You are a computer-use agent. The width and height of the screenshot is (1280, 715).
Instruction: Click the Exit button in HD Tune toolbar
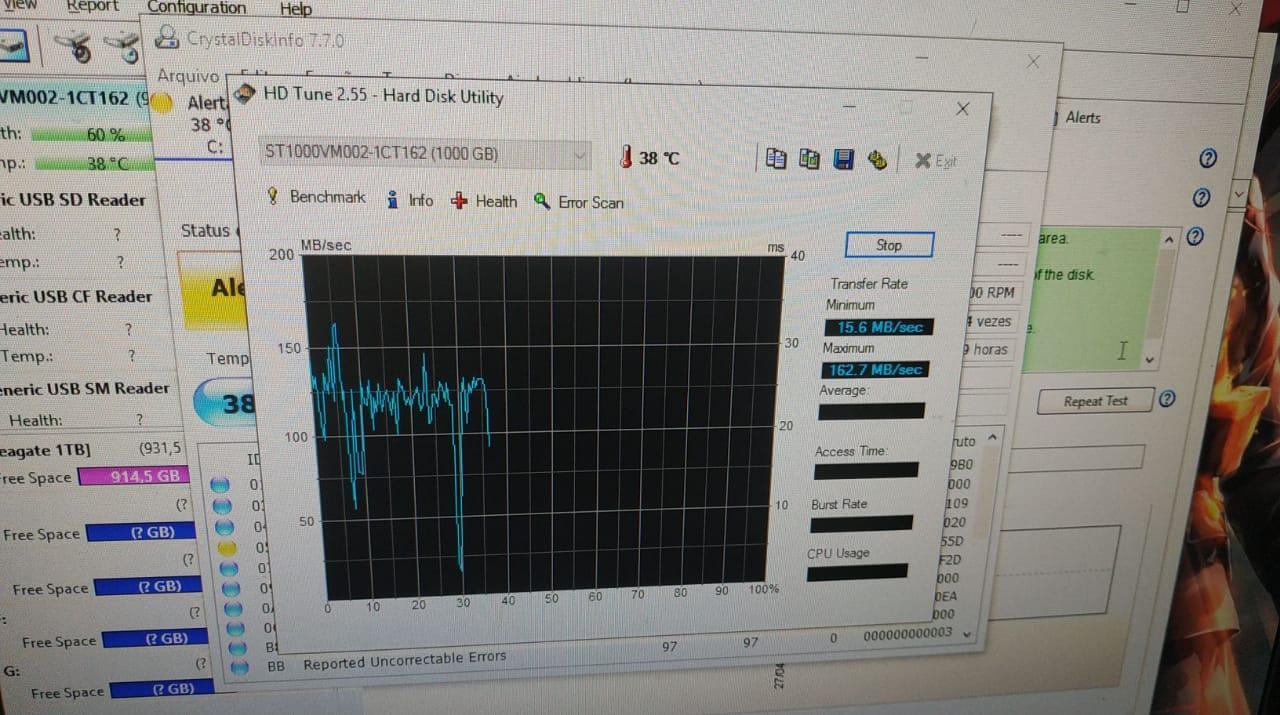936,161
